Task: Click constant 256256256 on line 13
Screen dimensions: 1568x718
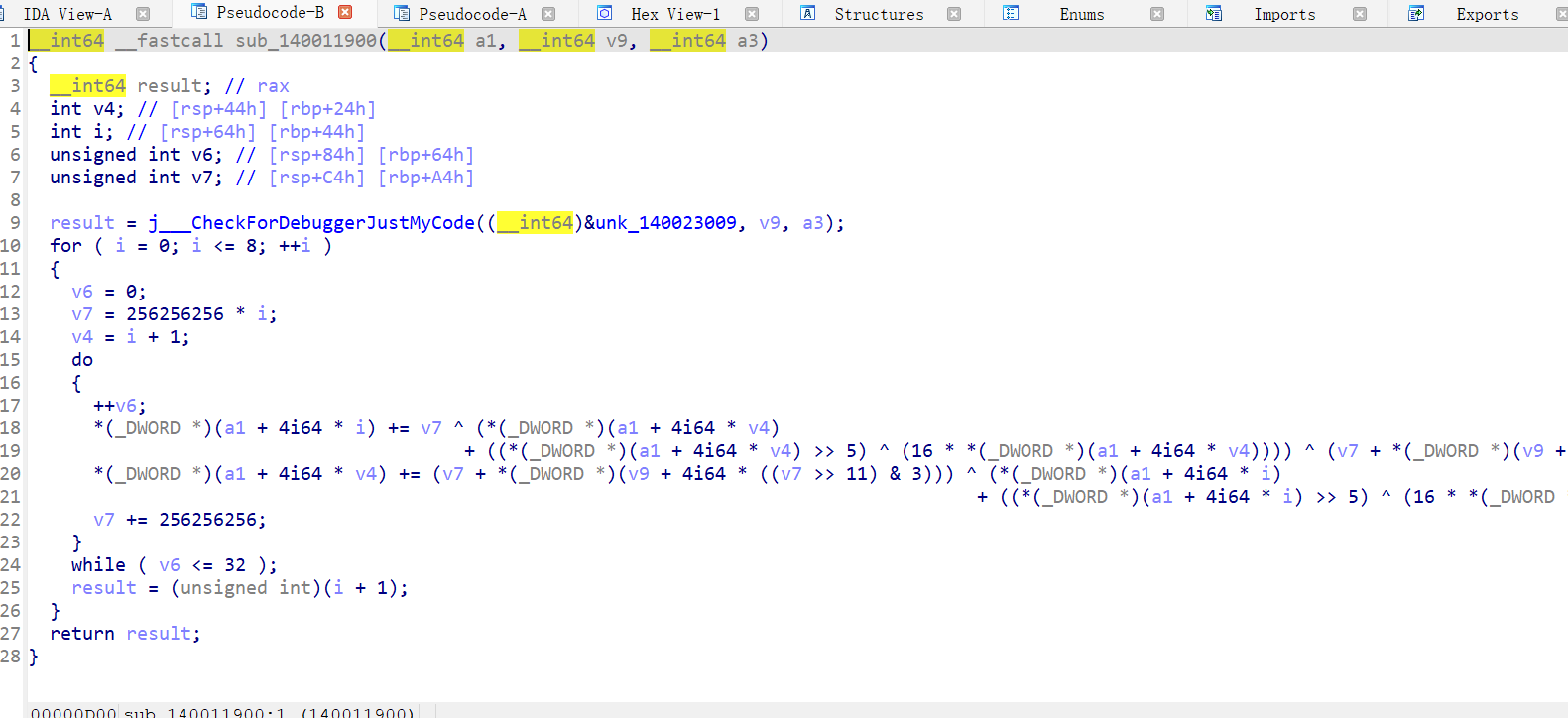Action: [x=175, y=313]
